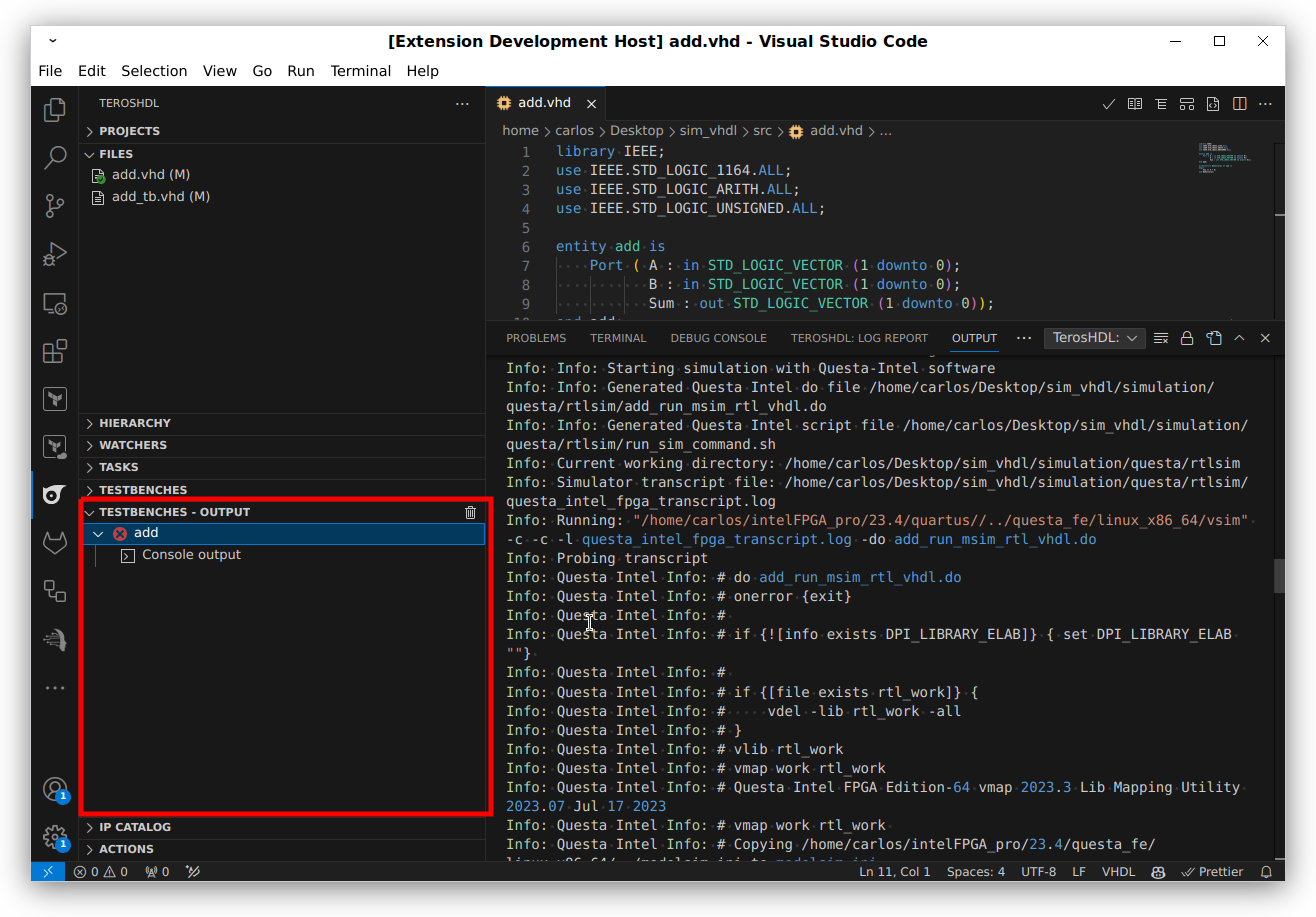This screenshot has height=917, width=1316.
Task: Open editor More Actions ellipsis
Action: tap(1265, 103)
